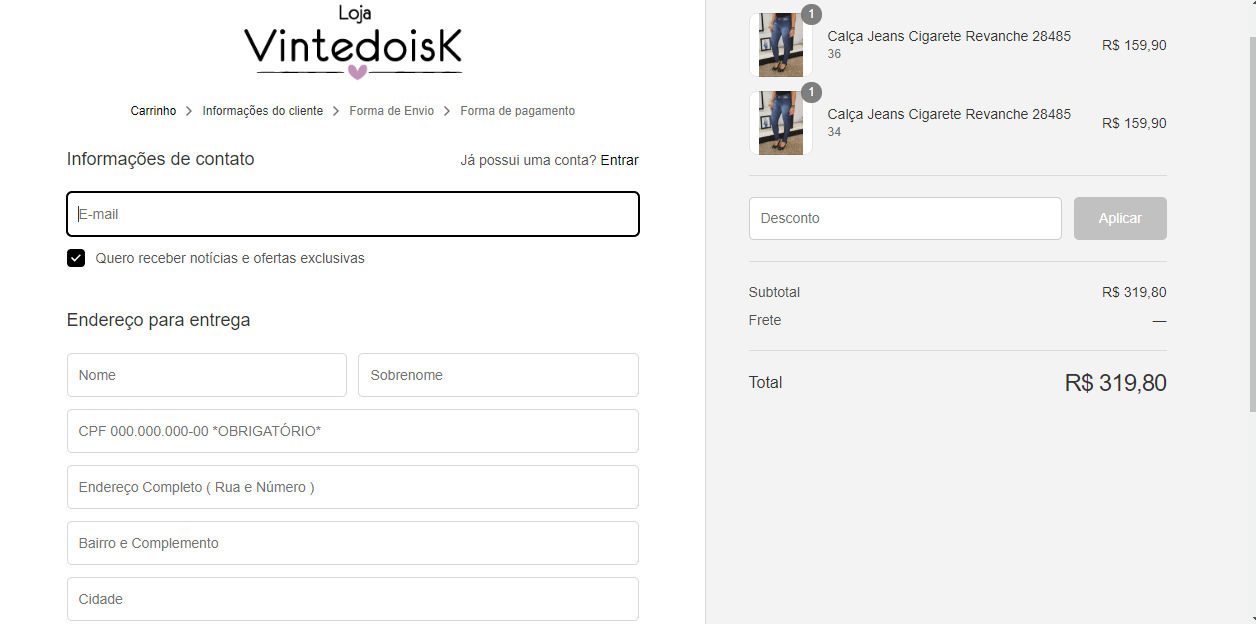This screenshot has width=1256, height=624.
Task: Click the CPF obrigatório field
Action: [x=353, y=431]
